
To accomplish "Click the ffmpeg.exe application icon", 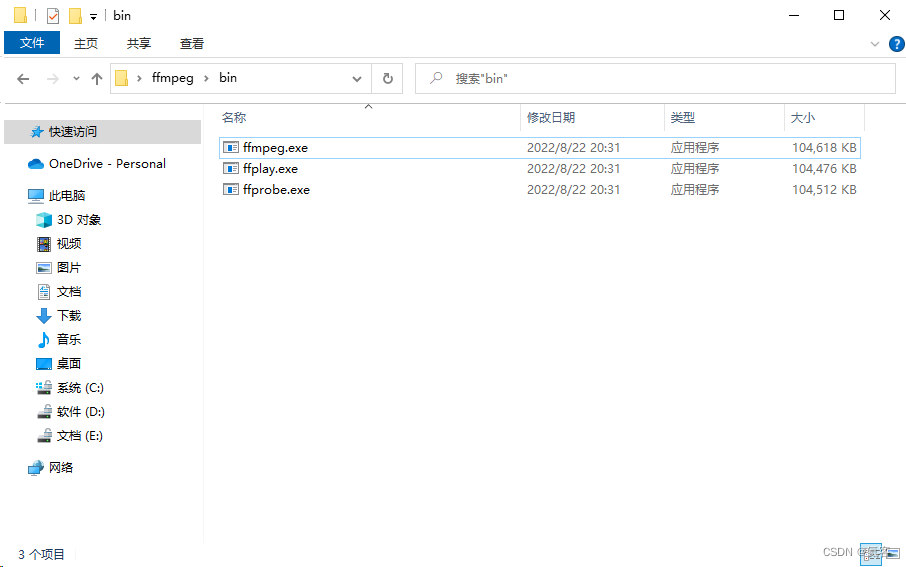I will tap(231, 148).
